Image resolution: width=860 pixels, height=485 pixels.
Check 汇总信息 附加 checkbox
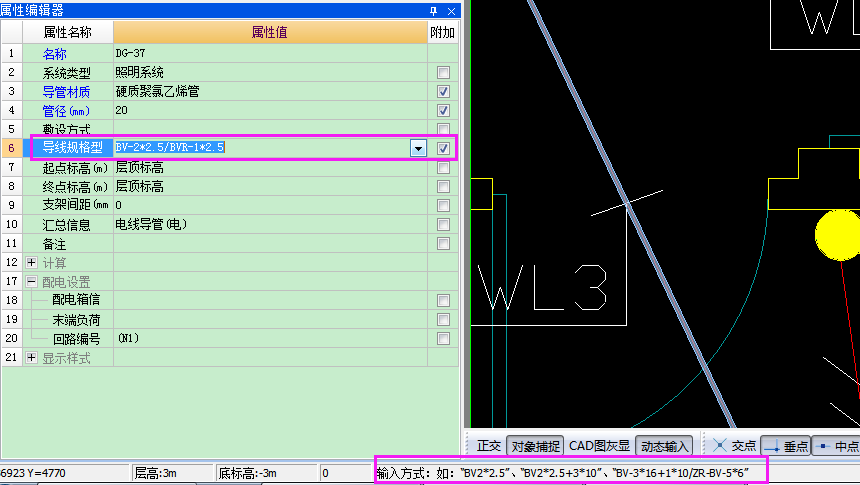[443, 224]
